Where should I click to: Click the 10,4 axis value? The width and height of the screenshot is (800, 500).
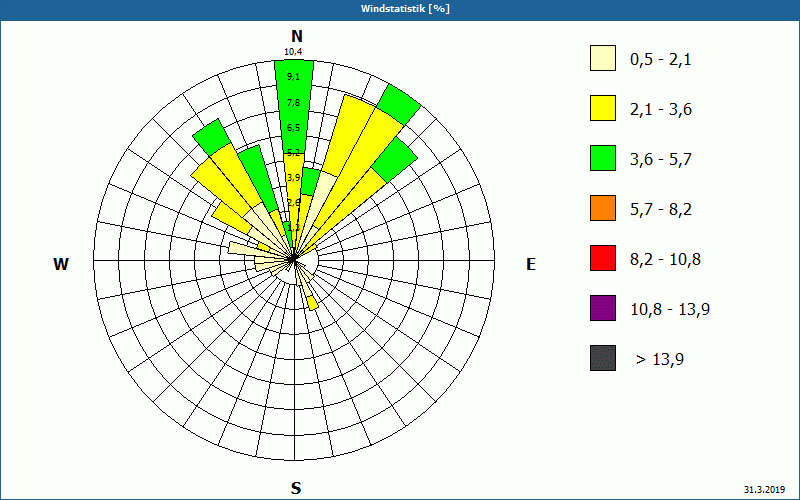click(293, 52)
